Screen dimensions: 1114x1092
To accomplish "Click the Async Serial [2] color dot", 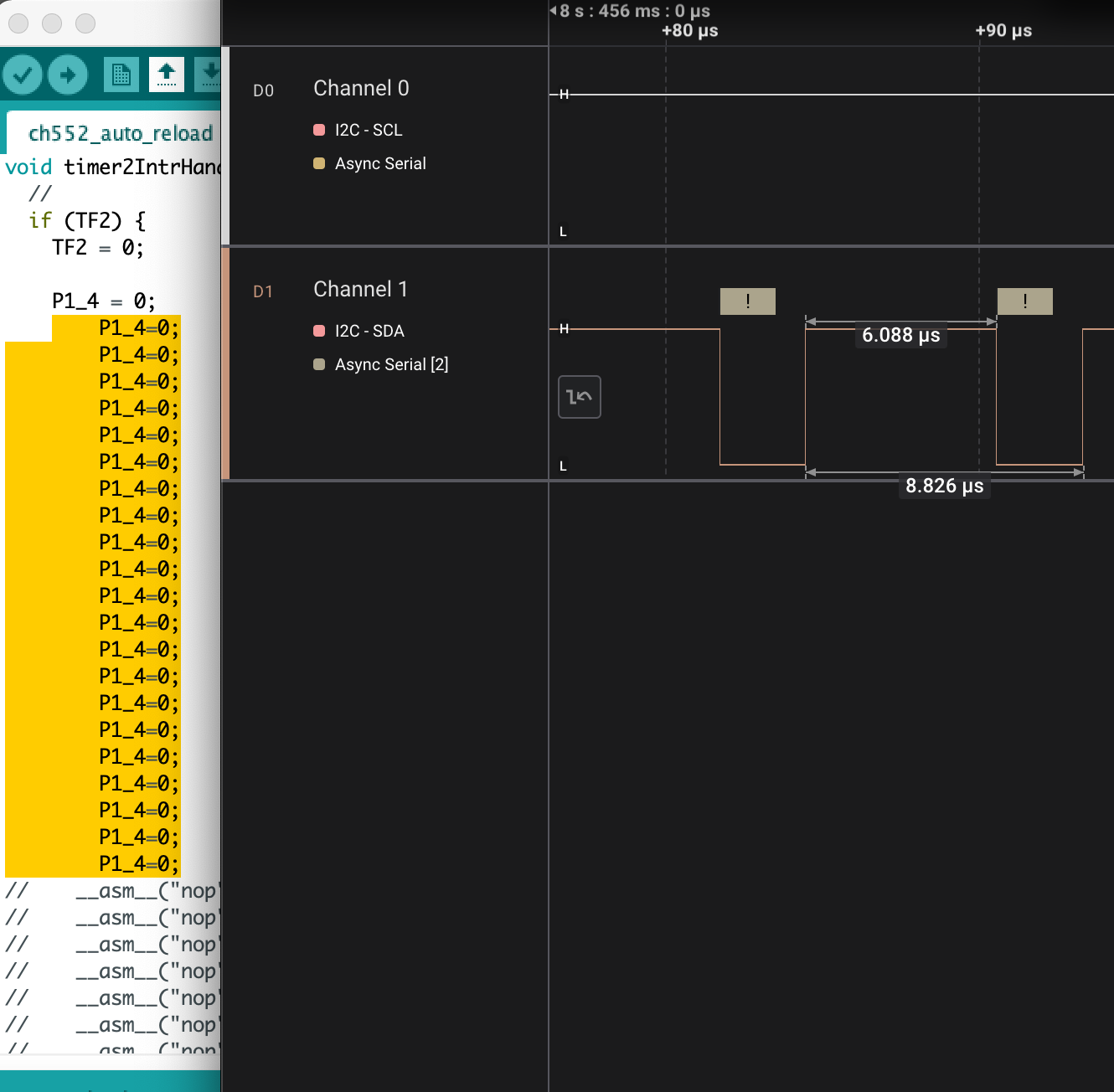I will point(319,364).
